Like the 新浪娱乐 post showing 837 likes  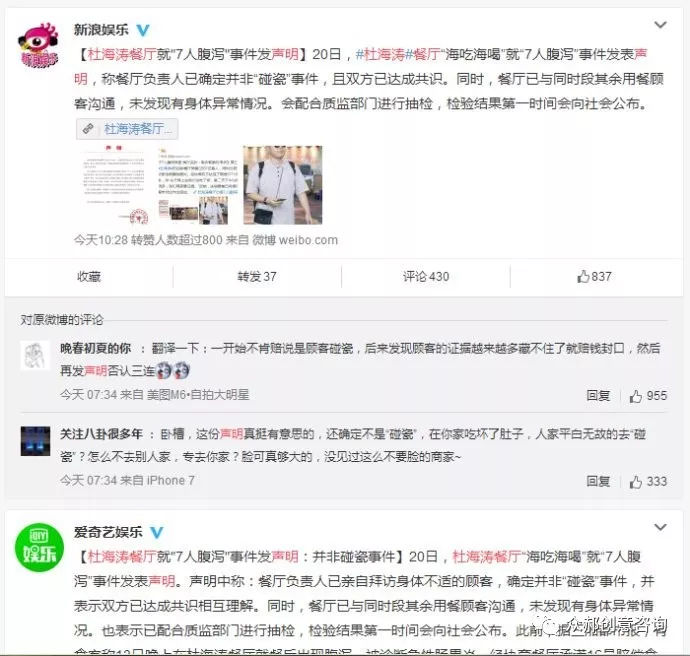coord(595,277)
